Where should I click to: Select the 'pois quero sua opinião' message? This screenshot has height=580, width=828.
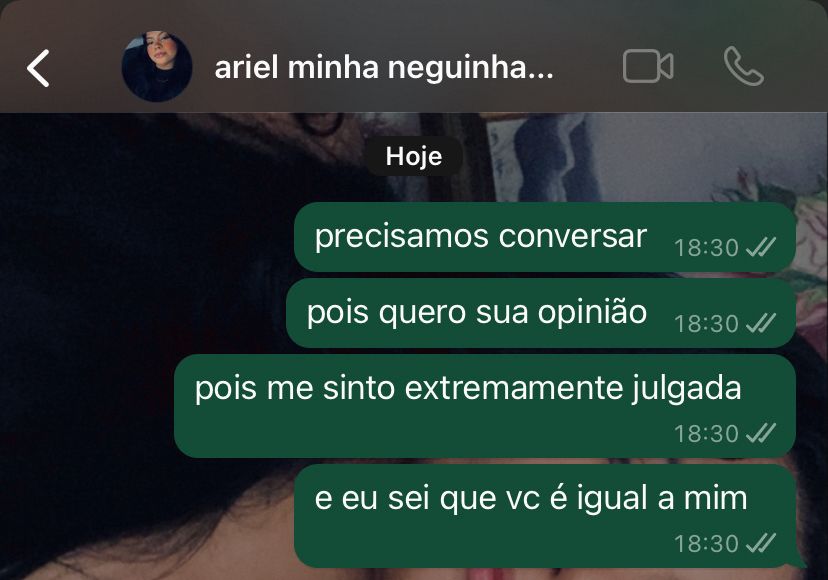click(x=541, y=313)
